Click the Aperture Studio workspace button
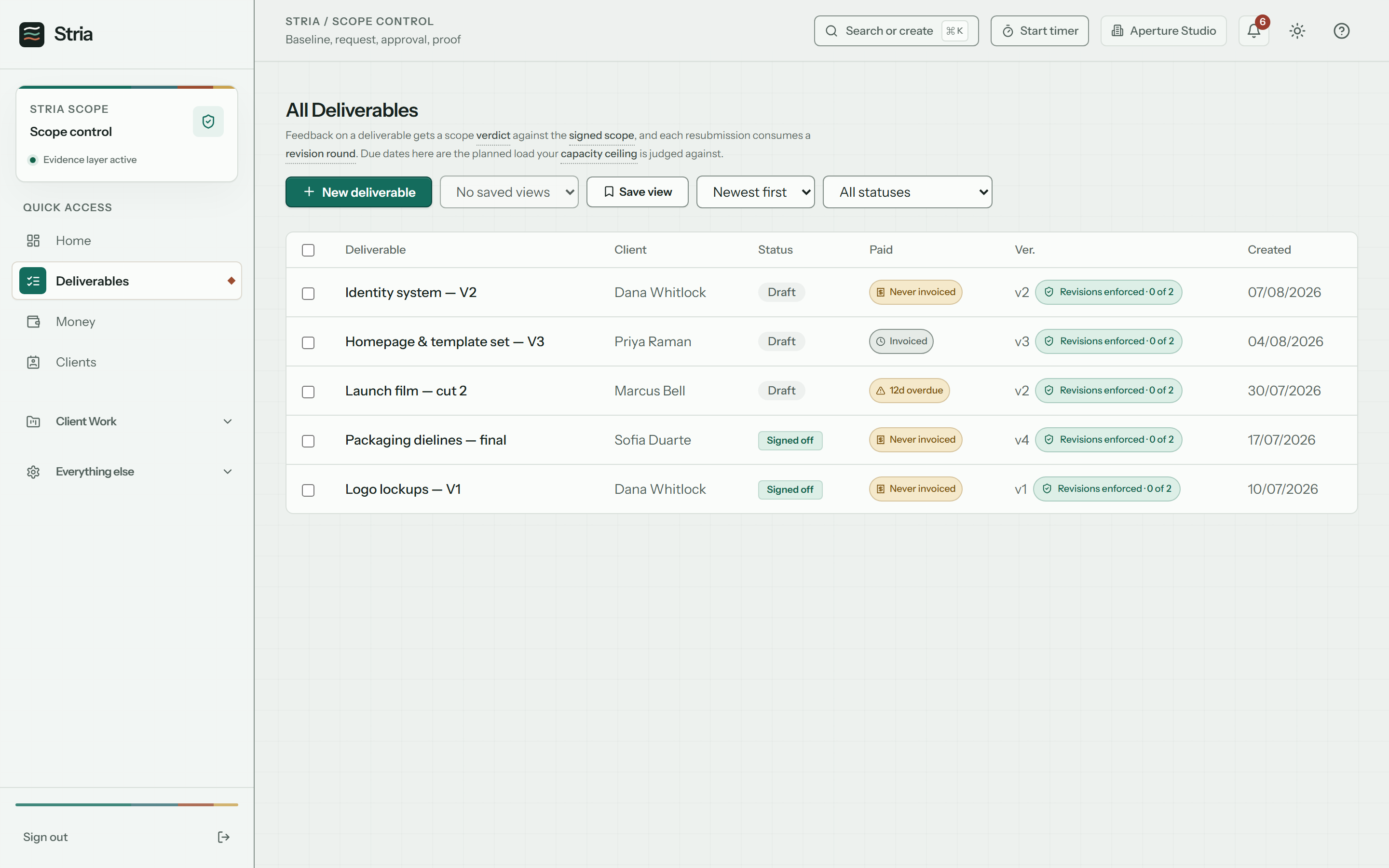The image size is (1389, 868). tap(1163, 31)
